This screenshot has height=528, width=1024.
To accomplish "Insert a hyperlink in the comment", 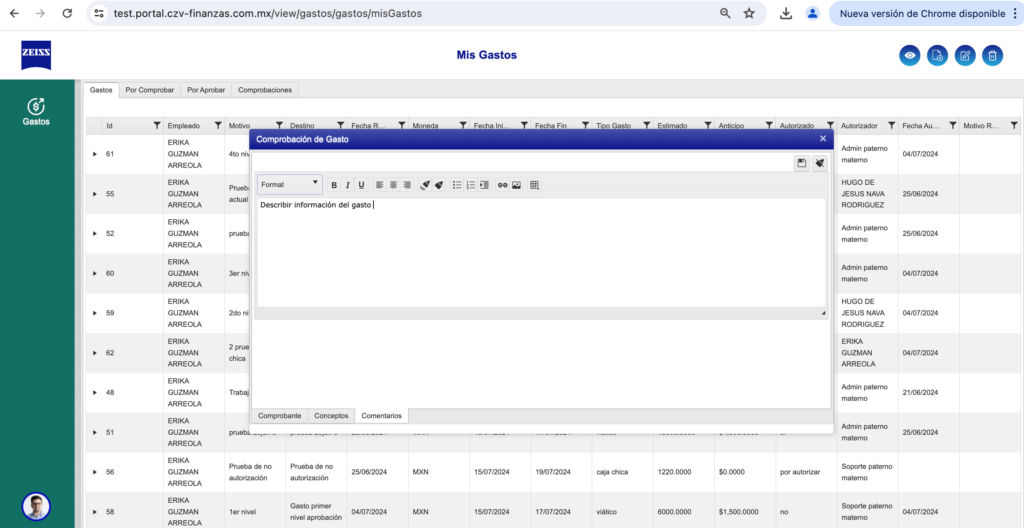I will click(x=502, y=185).
